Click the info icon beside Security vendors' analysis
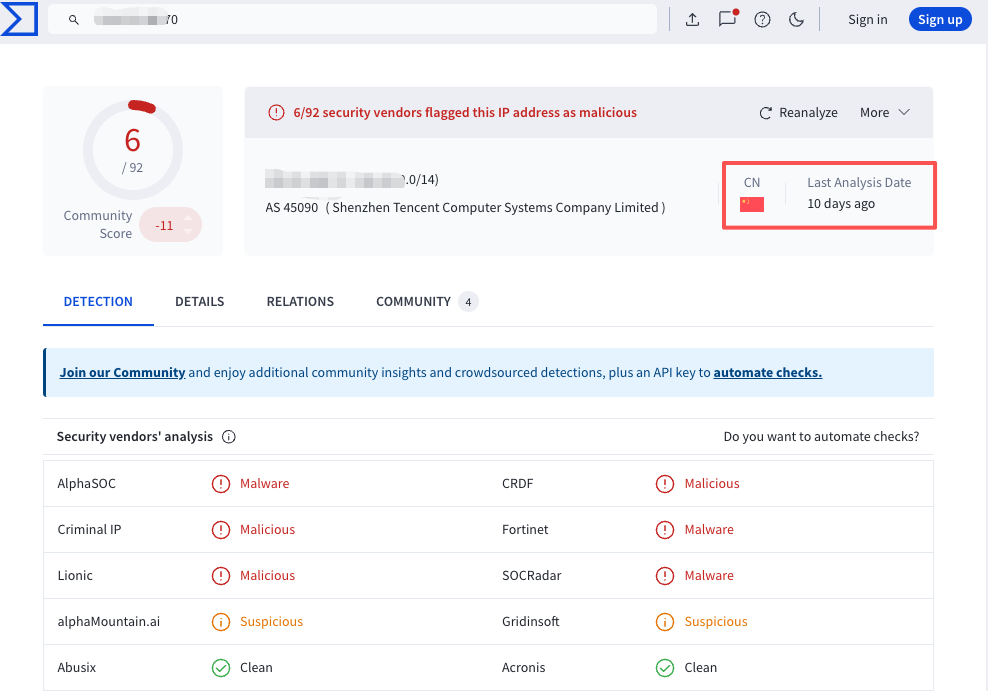The image size is (988, 691). (229, 437)
